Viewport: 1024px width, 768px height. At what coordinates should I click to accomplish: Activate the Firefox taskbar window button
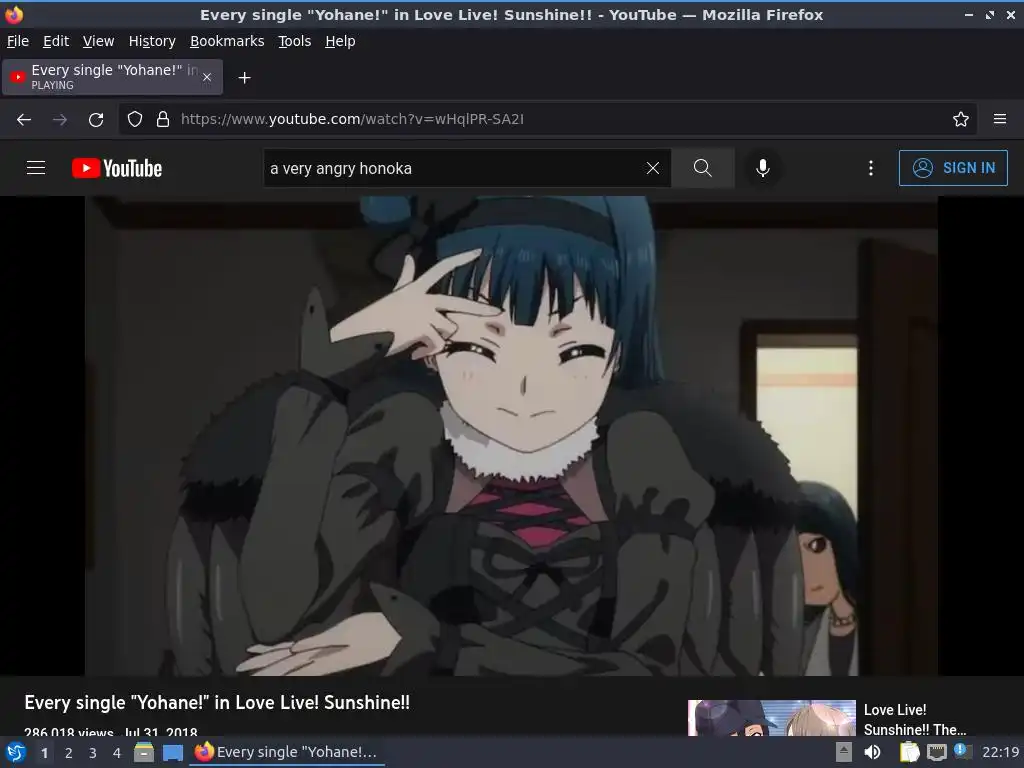(287, 752)
